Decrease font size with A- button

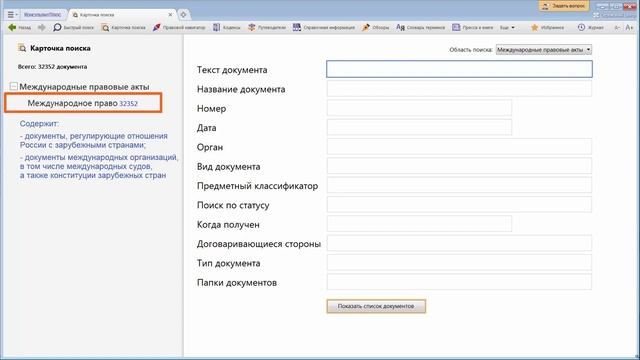pyautogui.click(x=617, y=27)
